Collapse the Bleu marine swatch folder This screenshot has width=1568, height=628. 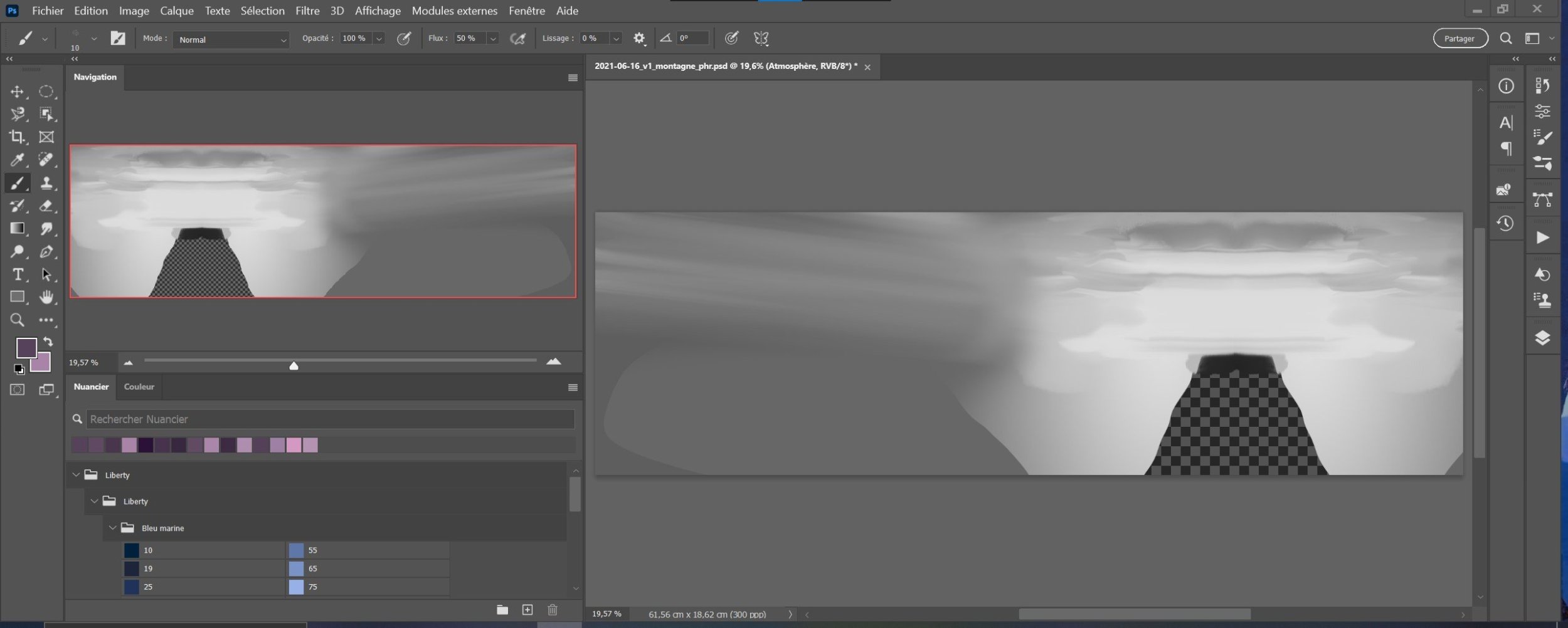click(113, 528)
